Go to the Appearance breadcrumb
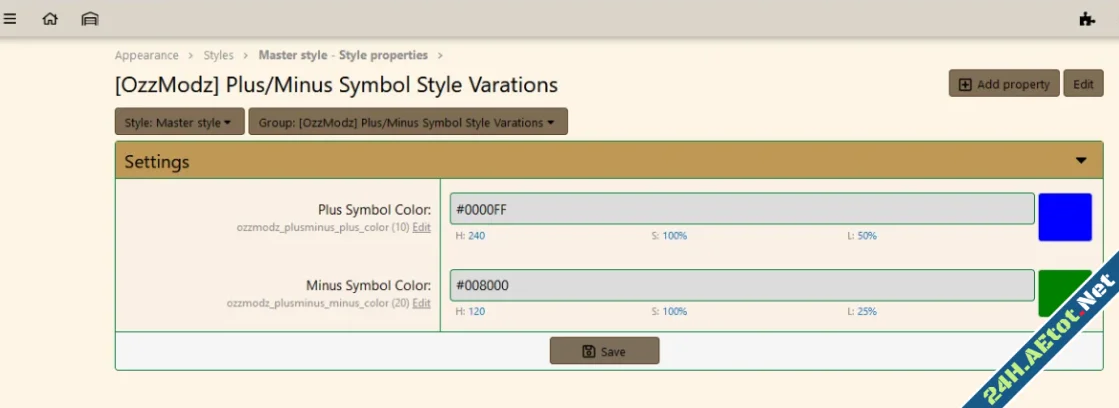The height and width of the screenshot is (408, 1119). click(x=146, y=55)
